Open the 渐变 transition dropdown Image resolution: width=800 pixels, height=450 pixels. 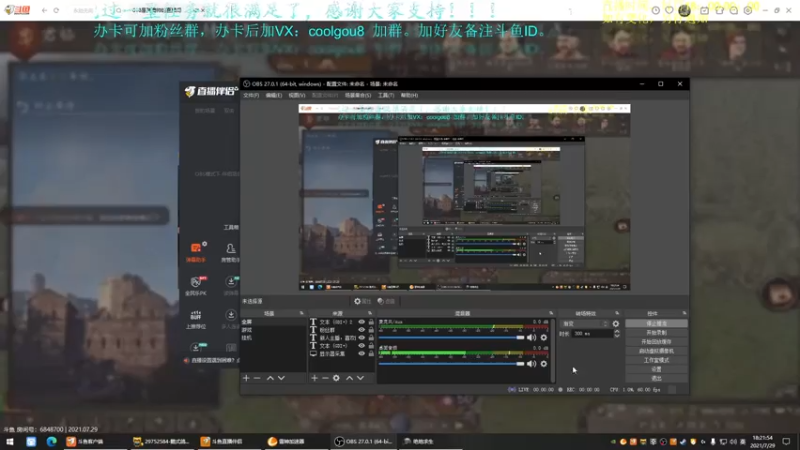[x=585, y=324]
